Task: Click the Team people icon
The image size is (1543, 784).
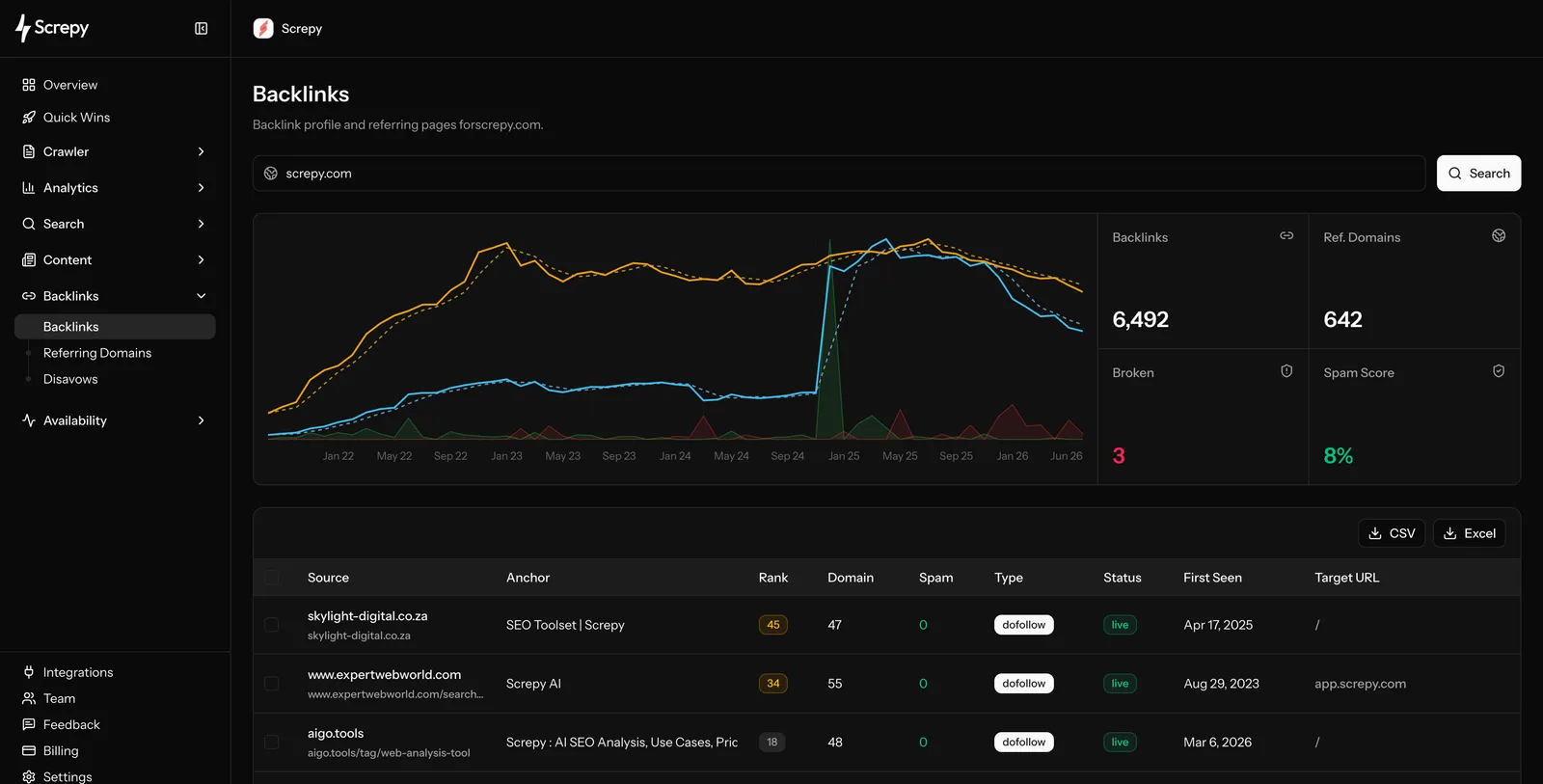Action: 29,698
